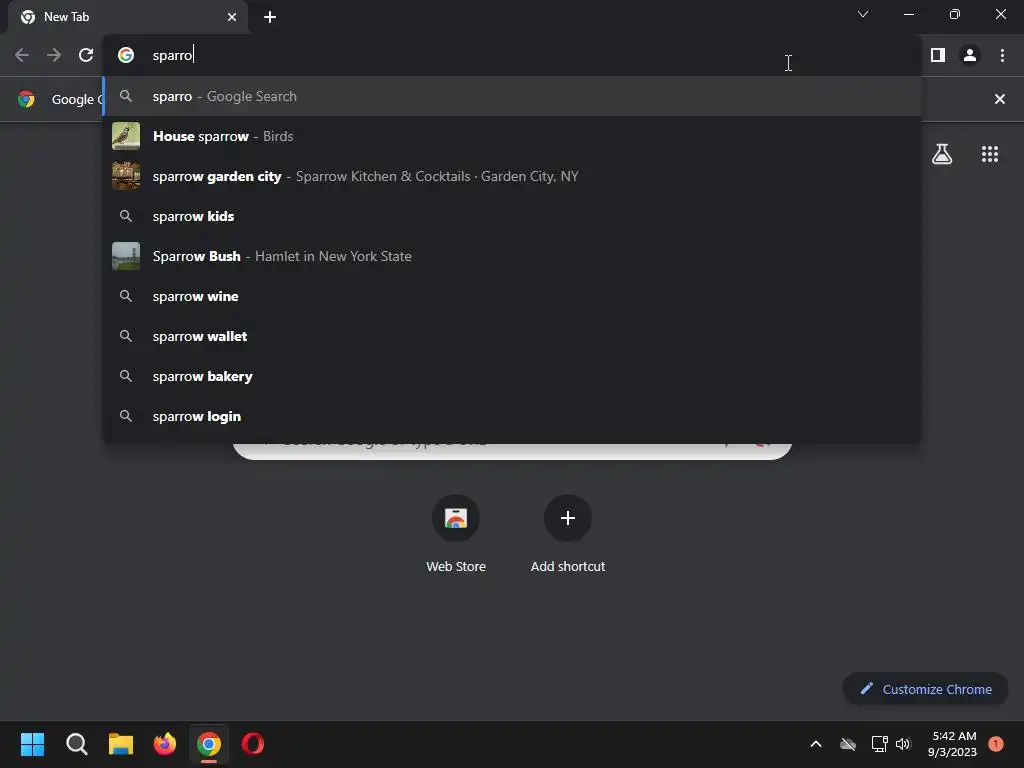Click the OneDrive cloud tray icon
Image resolution: width=1024 pixels, height=768 pixels.
click(x=848, y=744)
